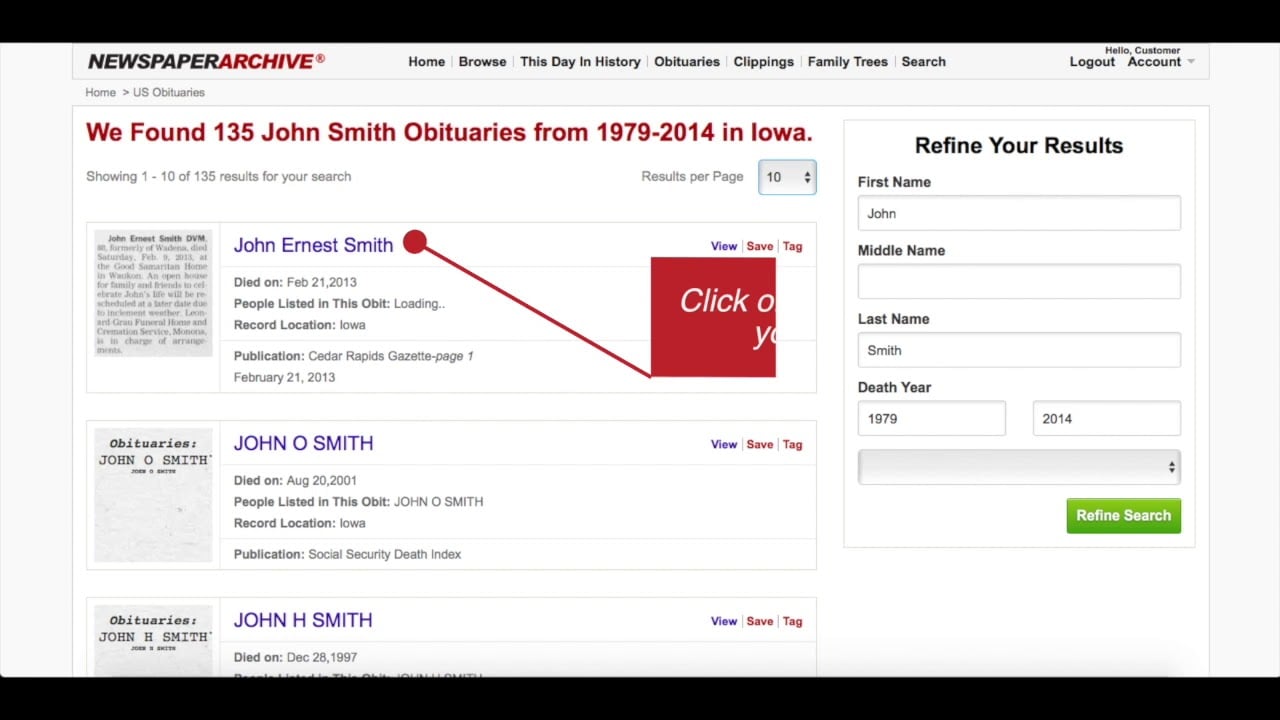
Task: Open John Ernest Smith's newspaper clipping thumbnail
Action: (152, 293)
